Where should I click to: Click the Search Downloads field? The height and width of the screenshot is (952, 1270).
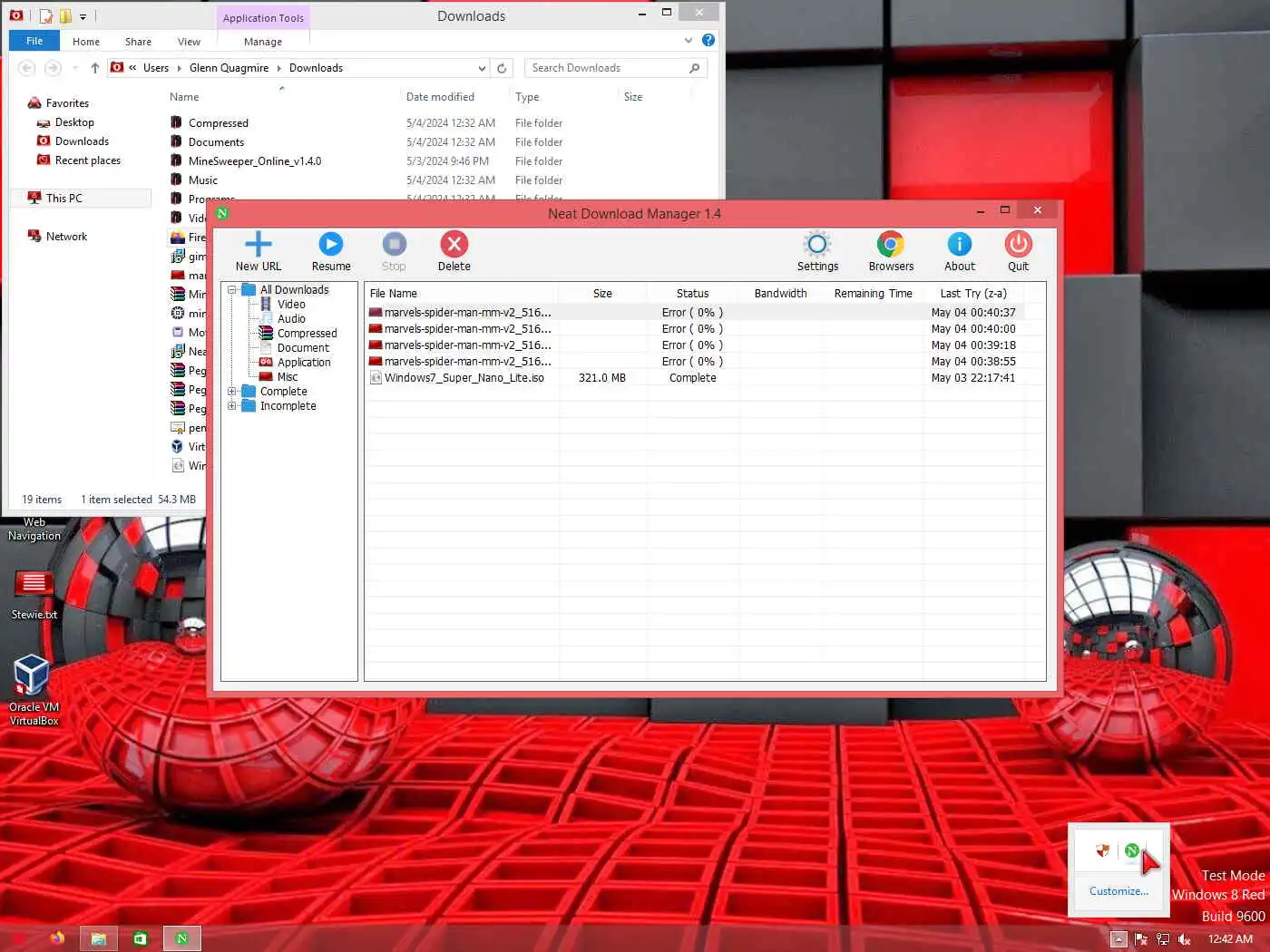[x=615, y=68]
